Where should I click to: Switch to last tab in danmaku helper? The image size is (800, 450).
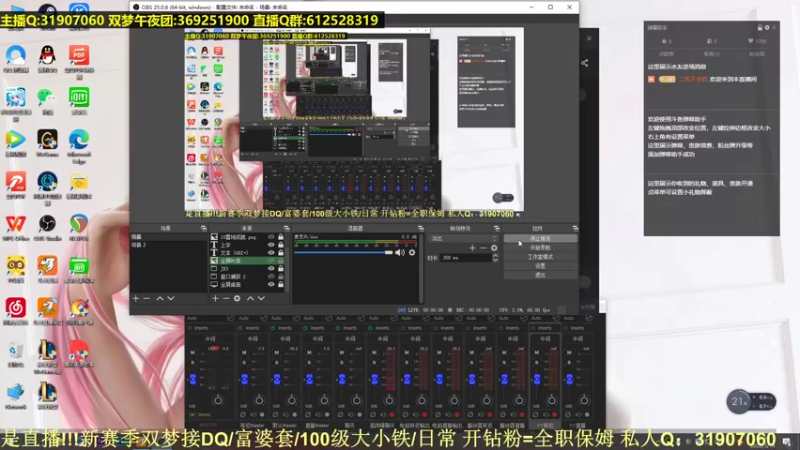(x=757, y=54)
